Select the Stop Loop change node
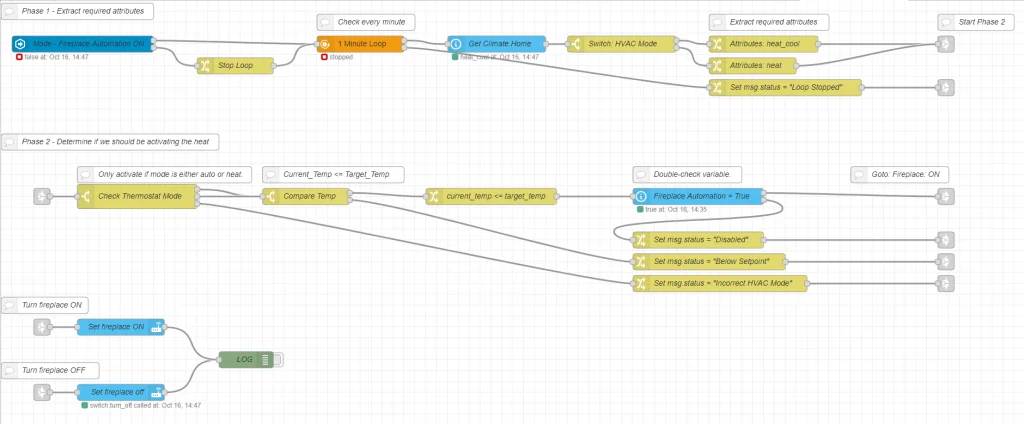 tap(235, 65)
